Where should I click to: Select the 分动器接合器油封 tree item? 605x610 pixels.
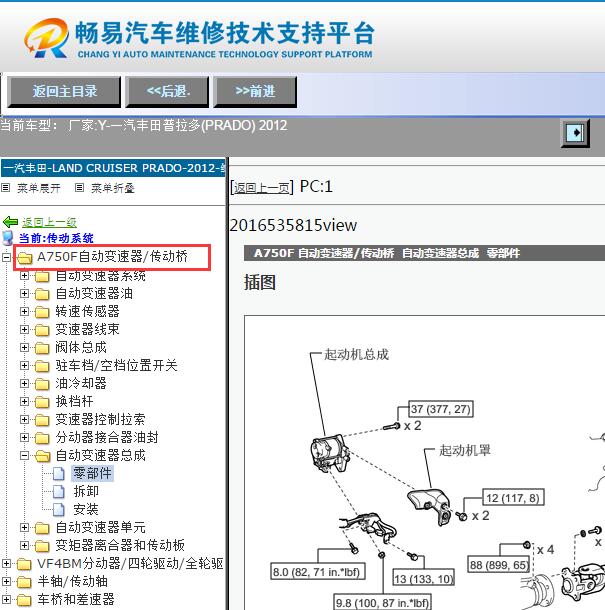[107, 438]
